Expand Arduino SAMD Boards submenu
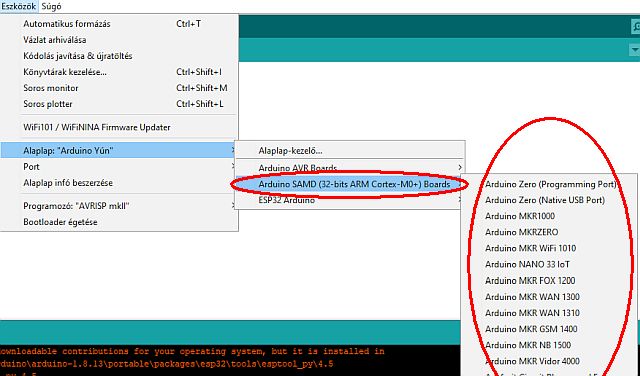Image resolution: width=640 pixels, height=376 pixels. pyautogui.click(x=349, y=184)
